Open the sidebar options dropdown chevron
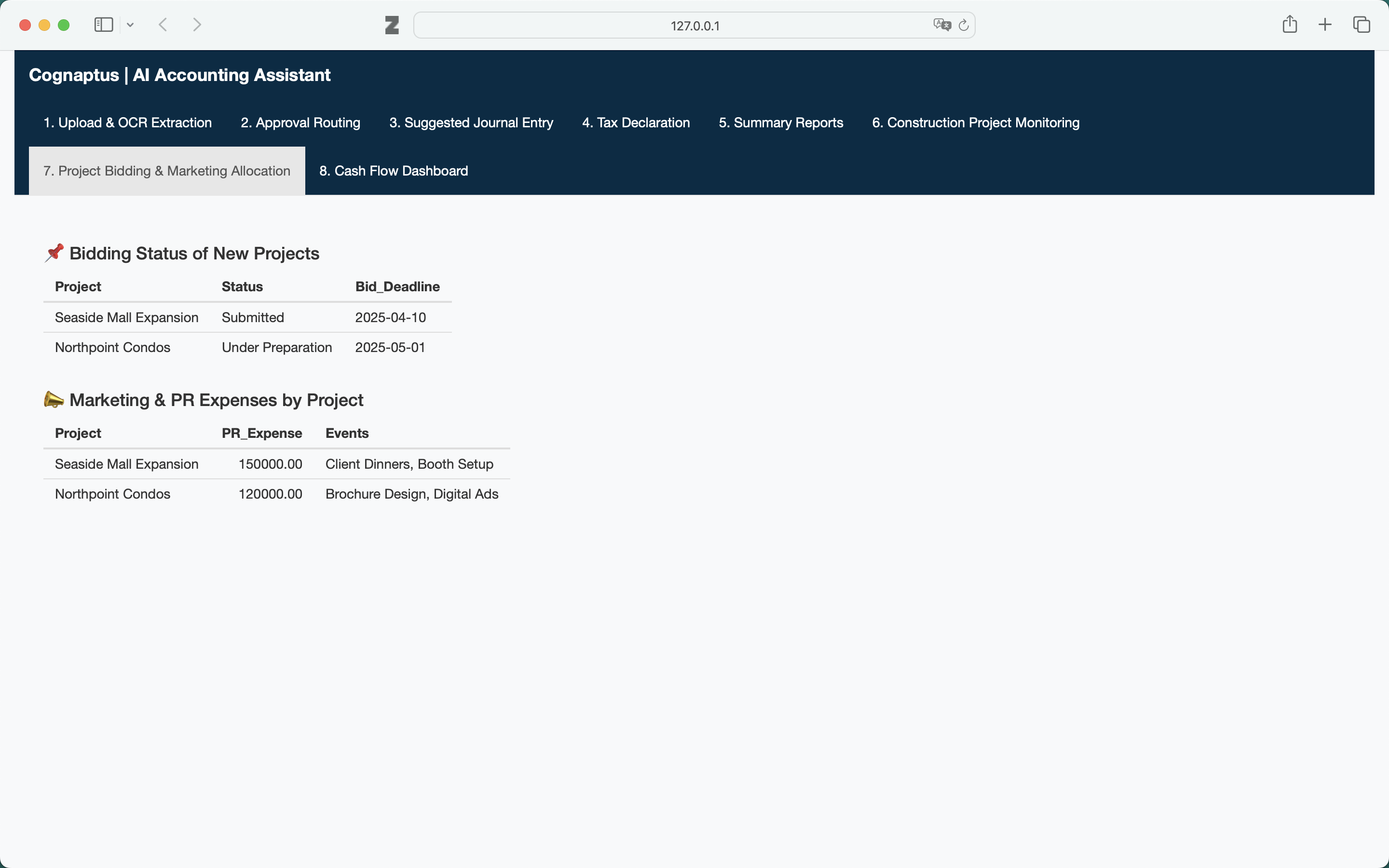The width and height of the screenshot is (1389, 868). [x=130, y=25]
